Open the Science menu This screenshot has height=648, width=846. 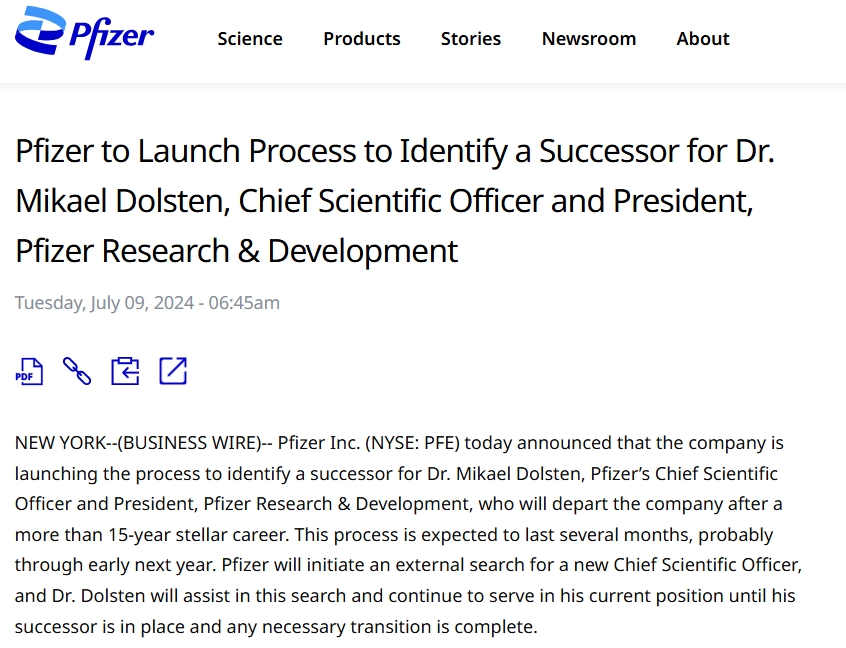(250, 39)
